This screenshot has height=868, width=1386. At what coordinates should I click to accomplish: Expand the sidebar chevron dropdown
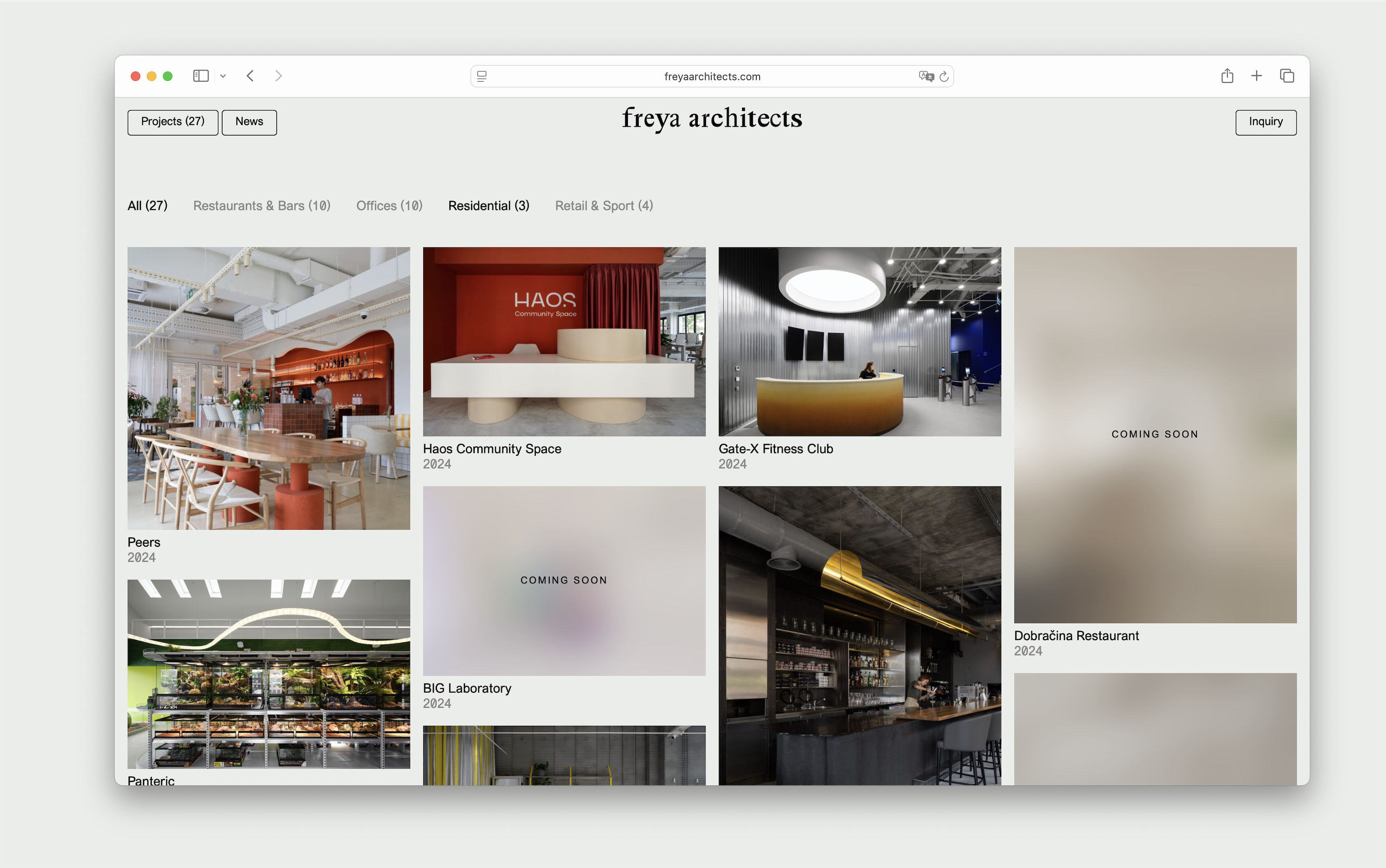point(223,76)
